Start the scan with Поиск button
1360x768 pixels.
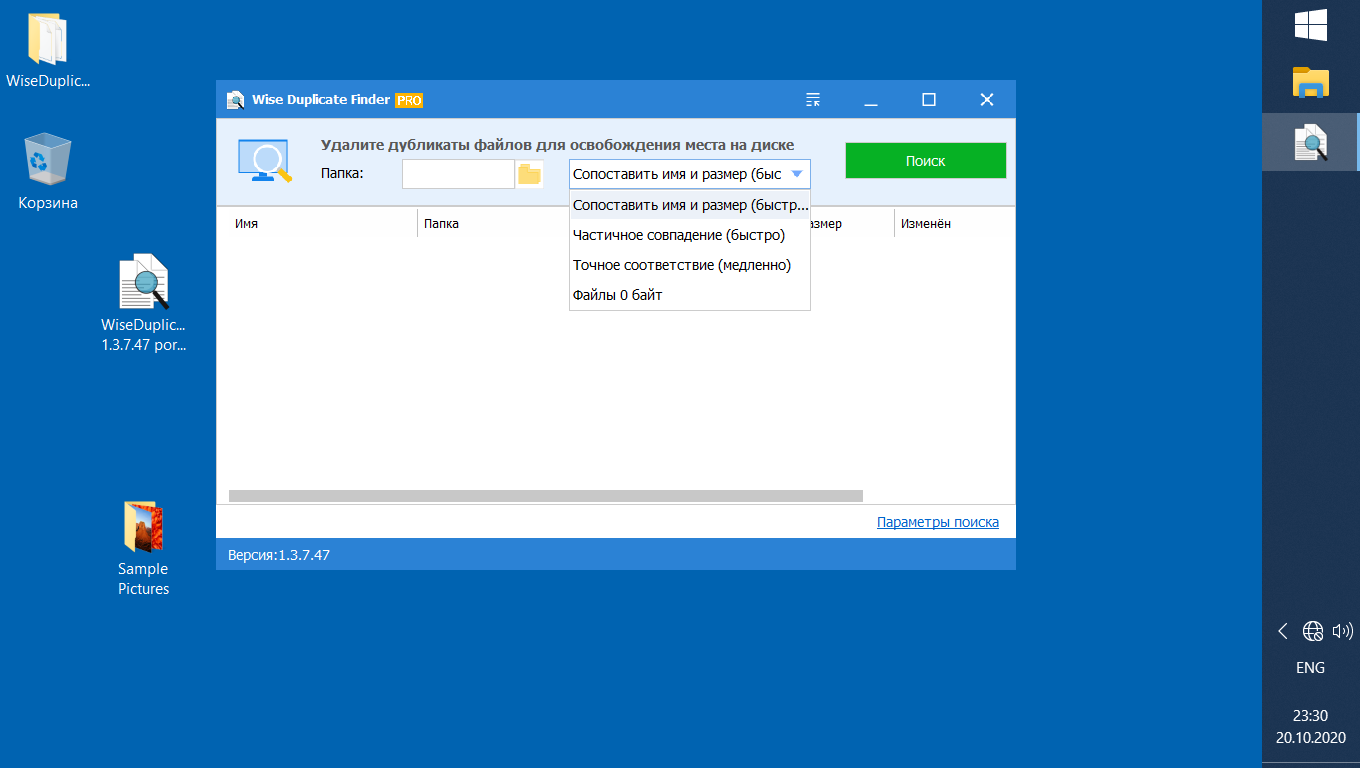tap(926, 161)
